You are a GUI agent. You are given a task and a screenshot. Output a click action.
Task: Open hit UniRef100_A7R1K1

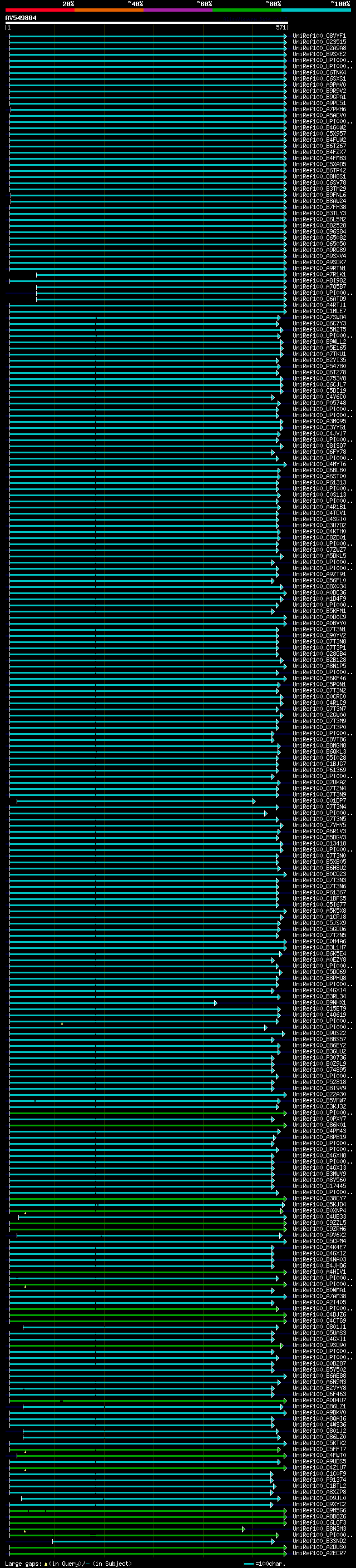click(319, 275)
